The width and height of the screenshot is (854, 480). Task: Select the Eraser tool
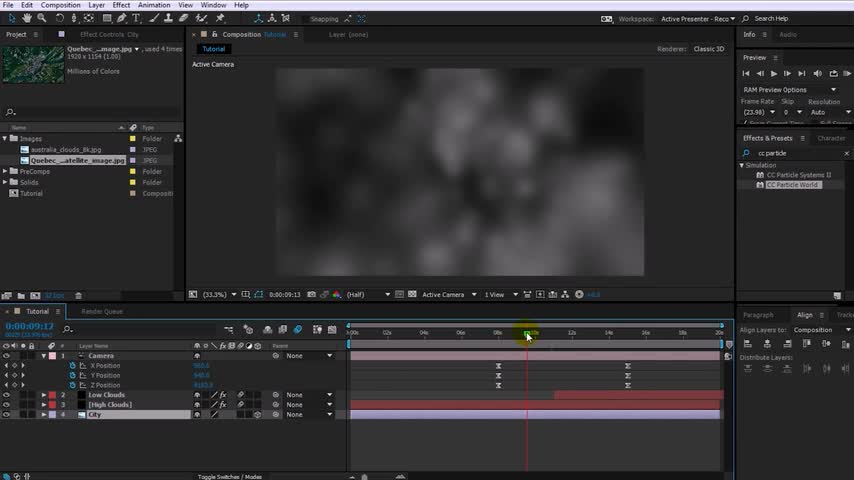[184, 19]
